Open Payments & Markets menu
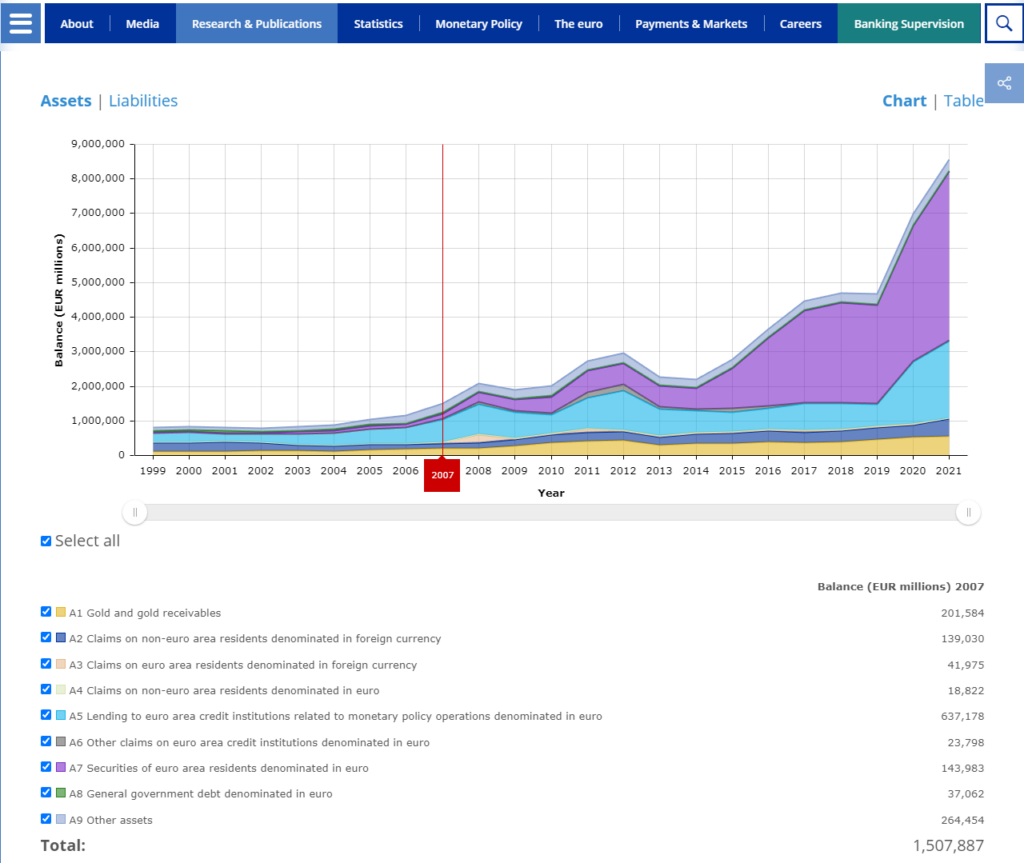Viewport: 1024px width, 863px height. point(691,24)
